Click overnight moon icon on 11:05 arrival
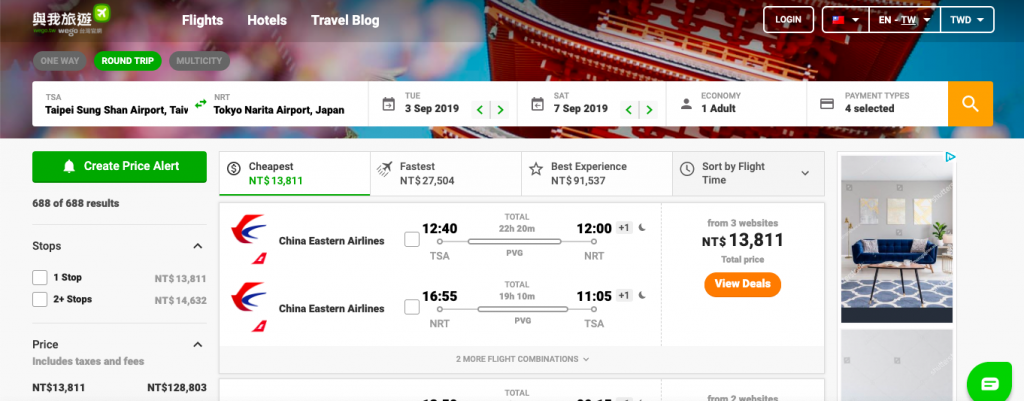Screen dimensions: 1024x401 click(x=643, y=295)
